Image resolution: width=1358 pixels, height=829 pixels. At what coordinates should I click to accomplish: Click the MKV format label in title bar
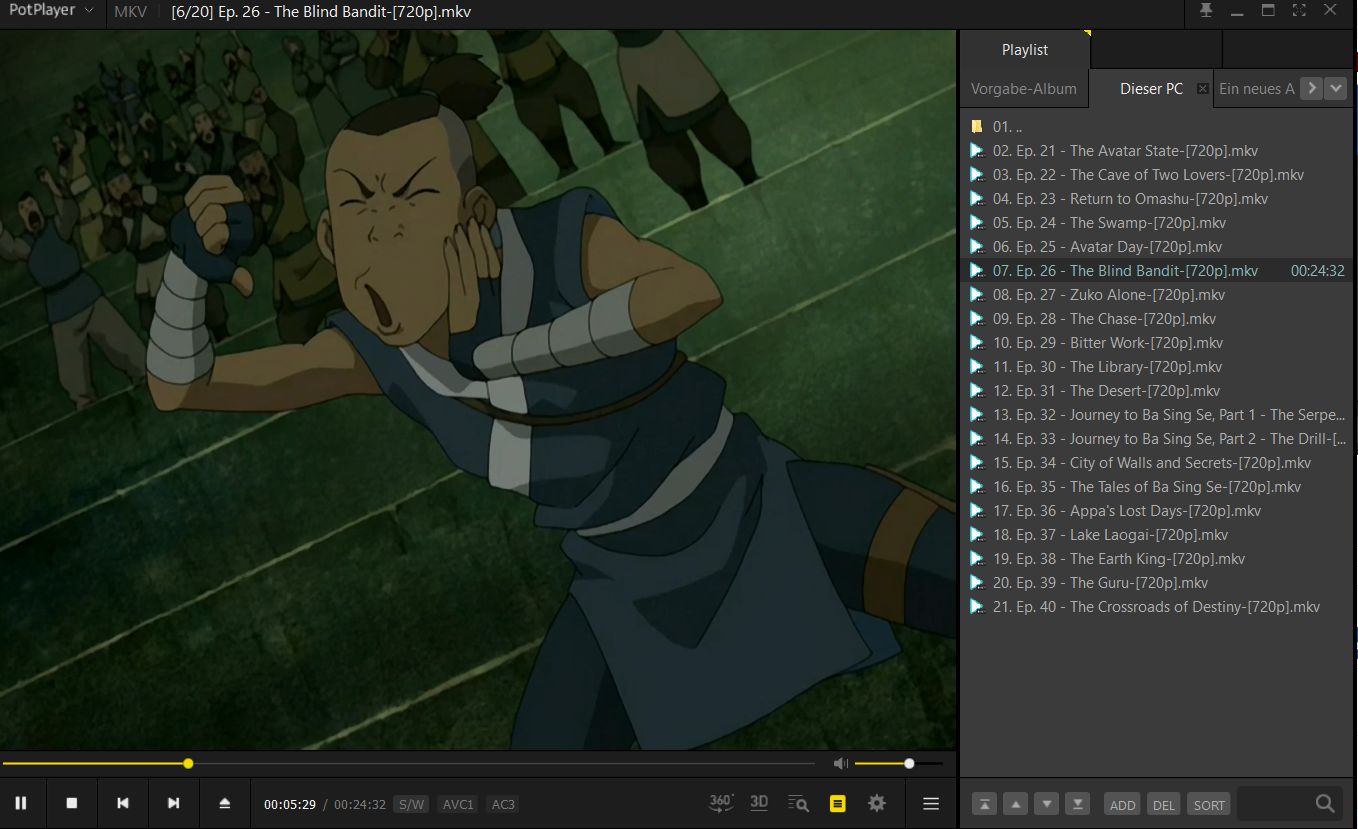131,11
